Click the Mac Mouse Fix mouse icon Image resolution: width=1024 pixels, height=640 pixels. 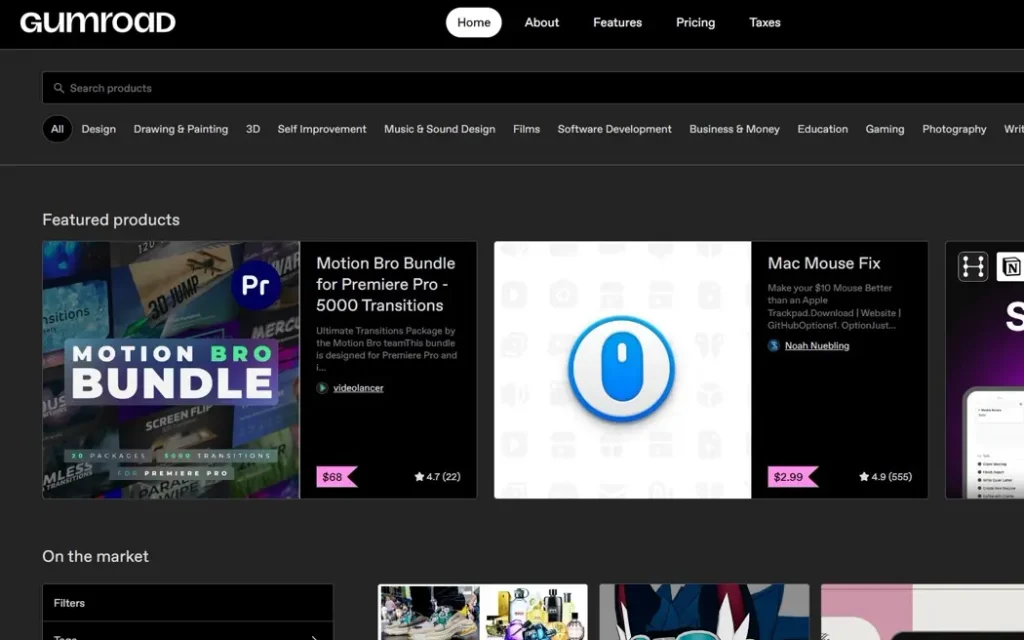(621, 369)
